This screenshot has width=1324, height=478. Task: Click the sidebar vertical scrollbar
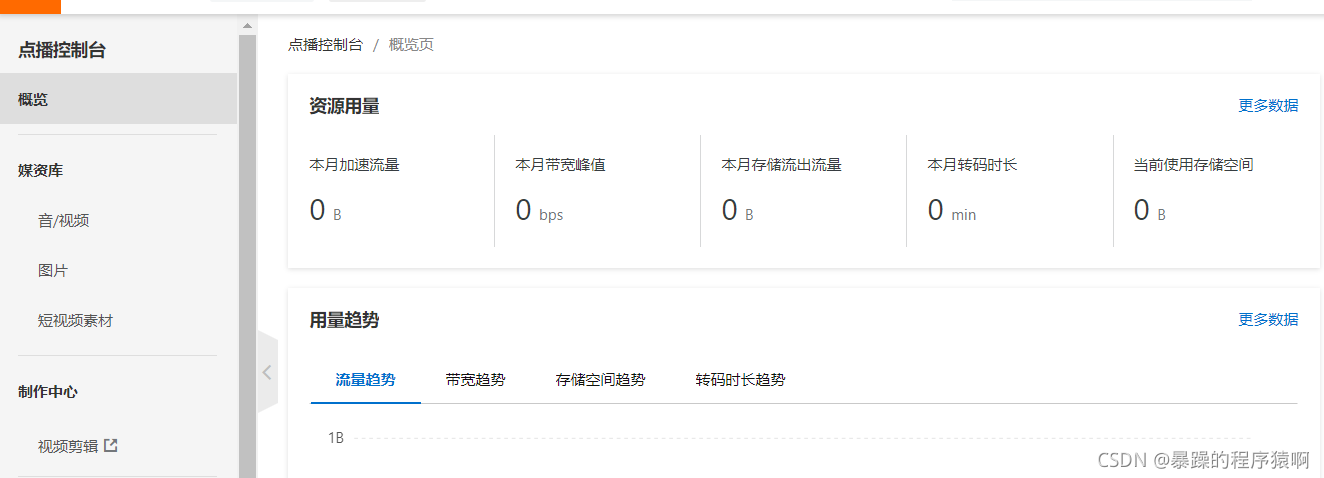coord(248,255)
